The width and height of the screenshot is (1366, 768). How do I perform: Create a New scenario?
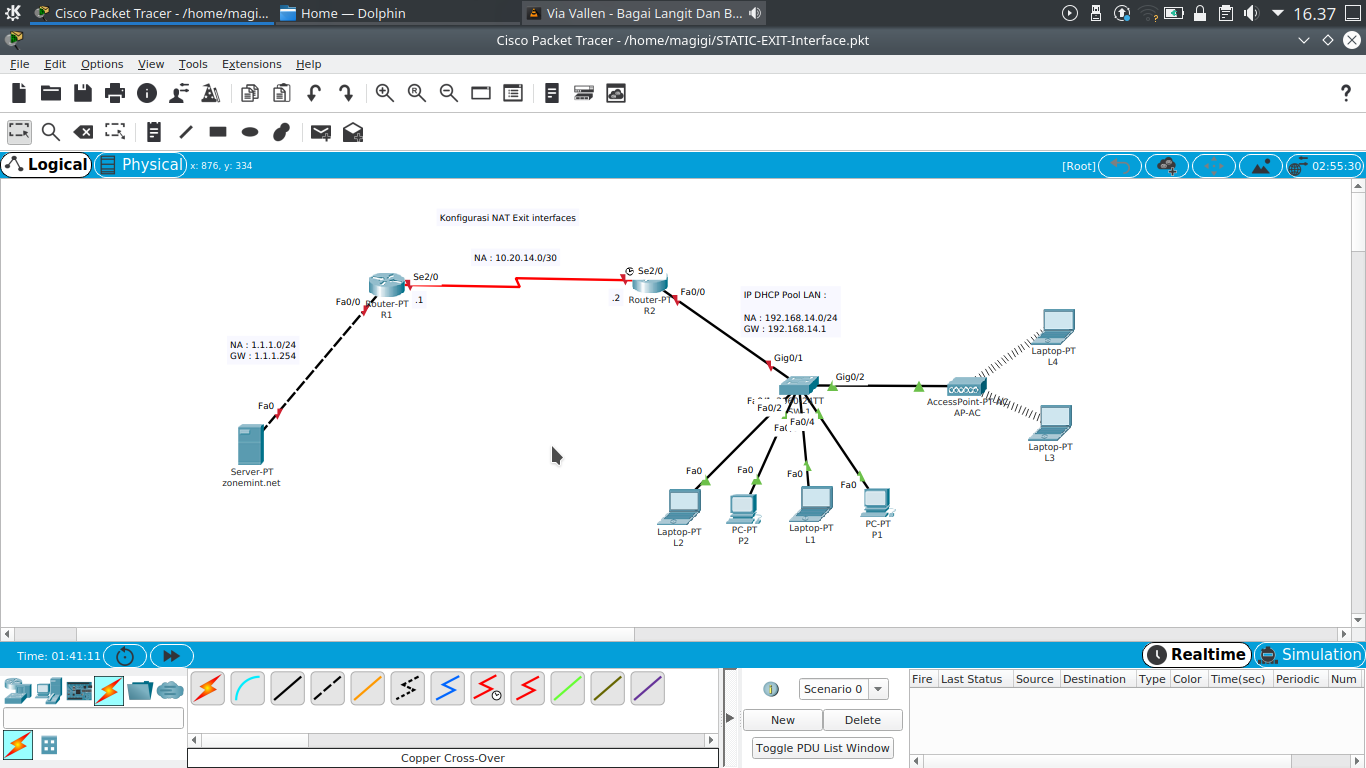coord(782,719)
